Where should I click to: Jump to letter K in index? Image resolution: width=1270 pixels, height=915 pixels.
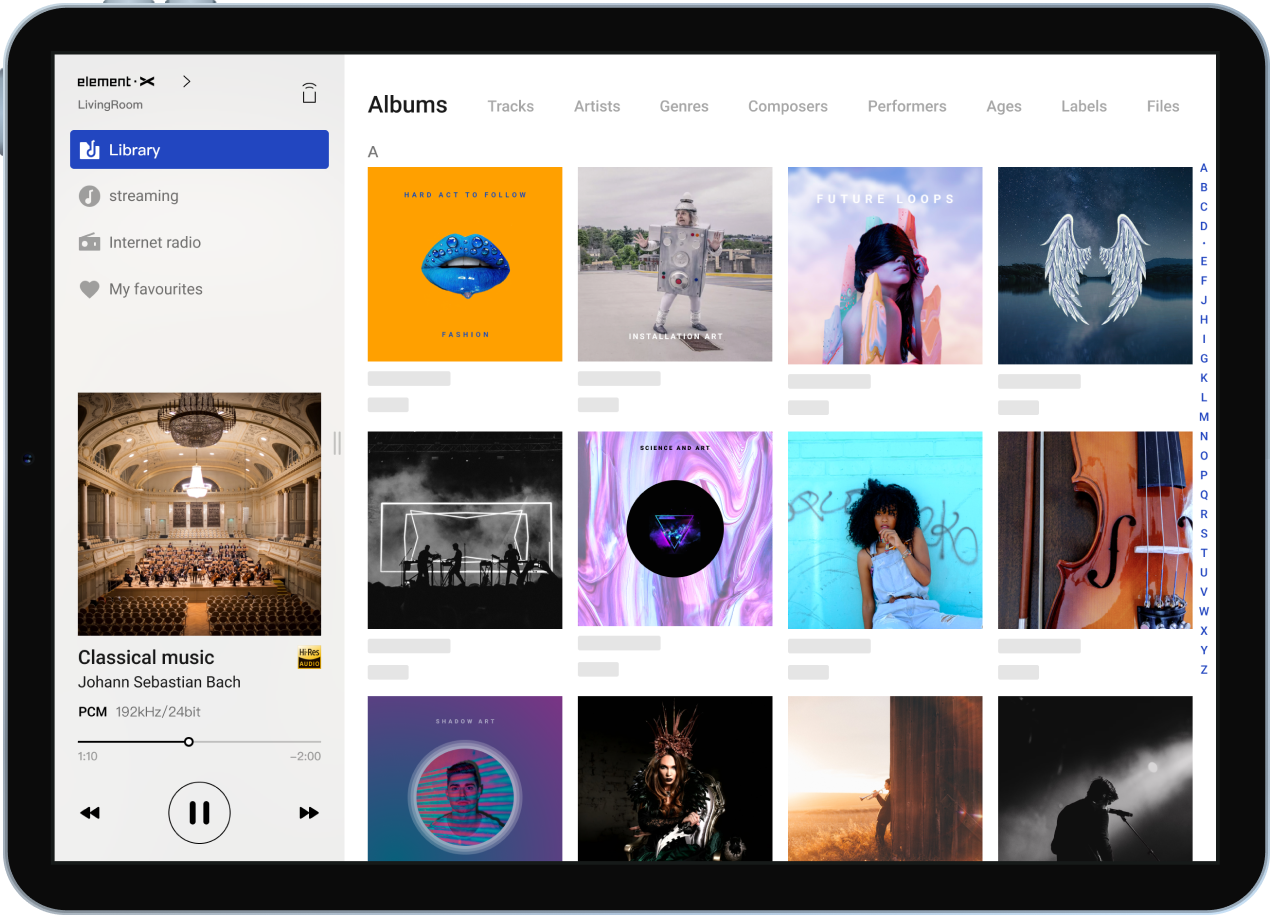(1204, 378)
